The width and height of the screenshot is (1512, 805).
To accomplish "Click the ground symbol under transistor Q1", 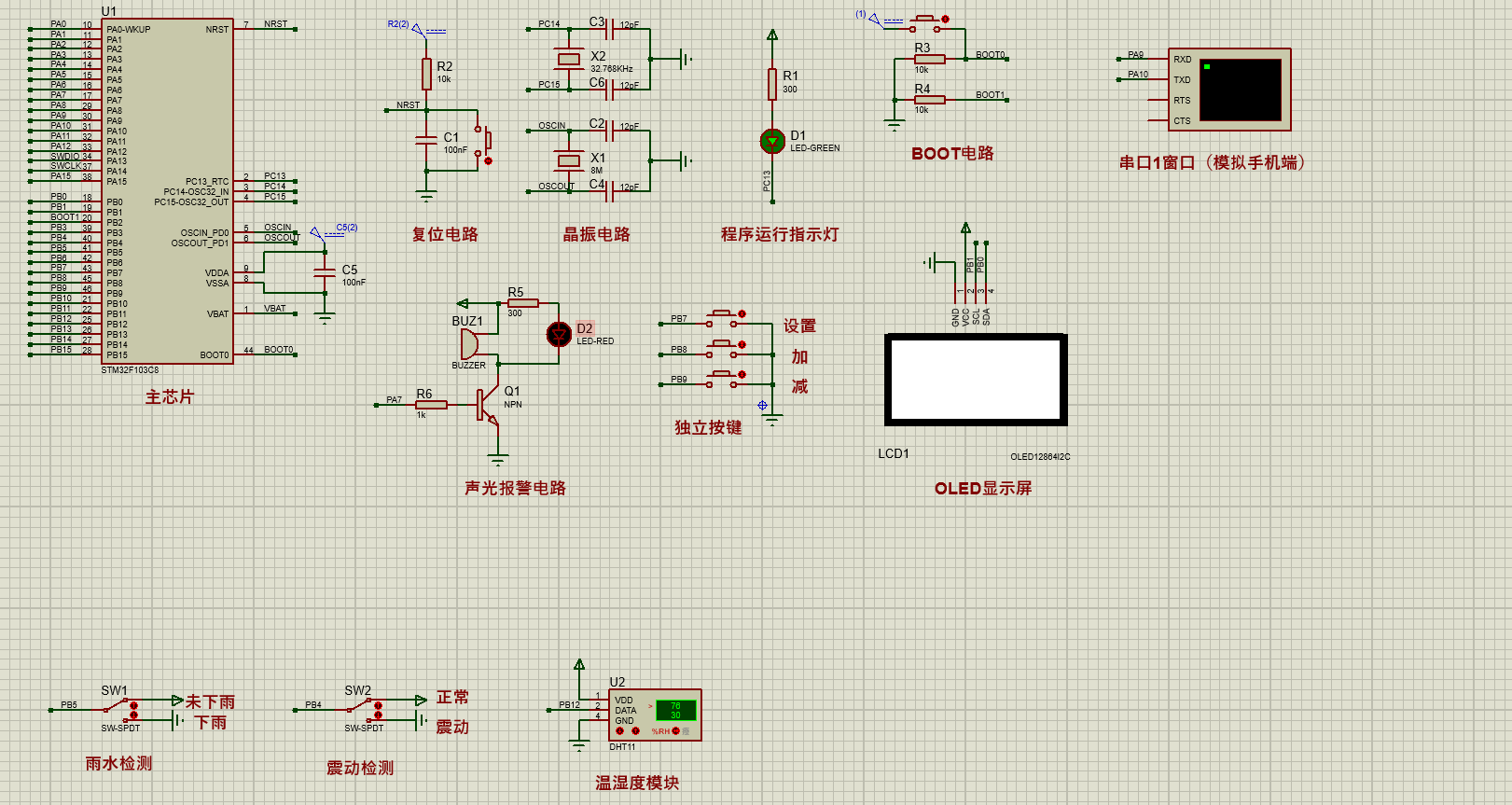I will [497, 460].
